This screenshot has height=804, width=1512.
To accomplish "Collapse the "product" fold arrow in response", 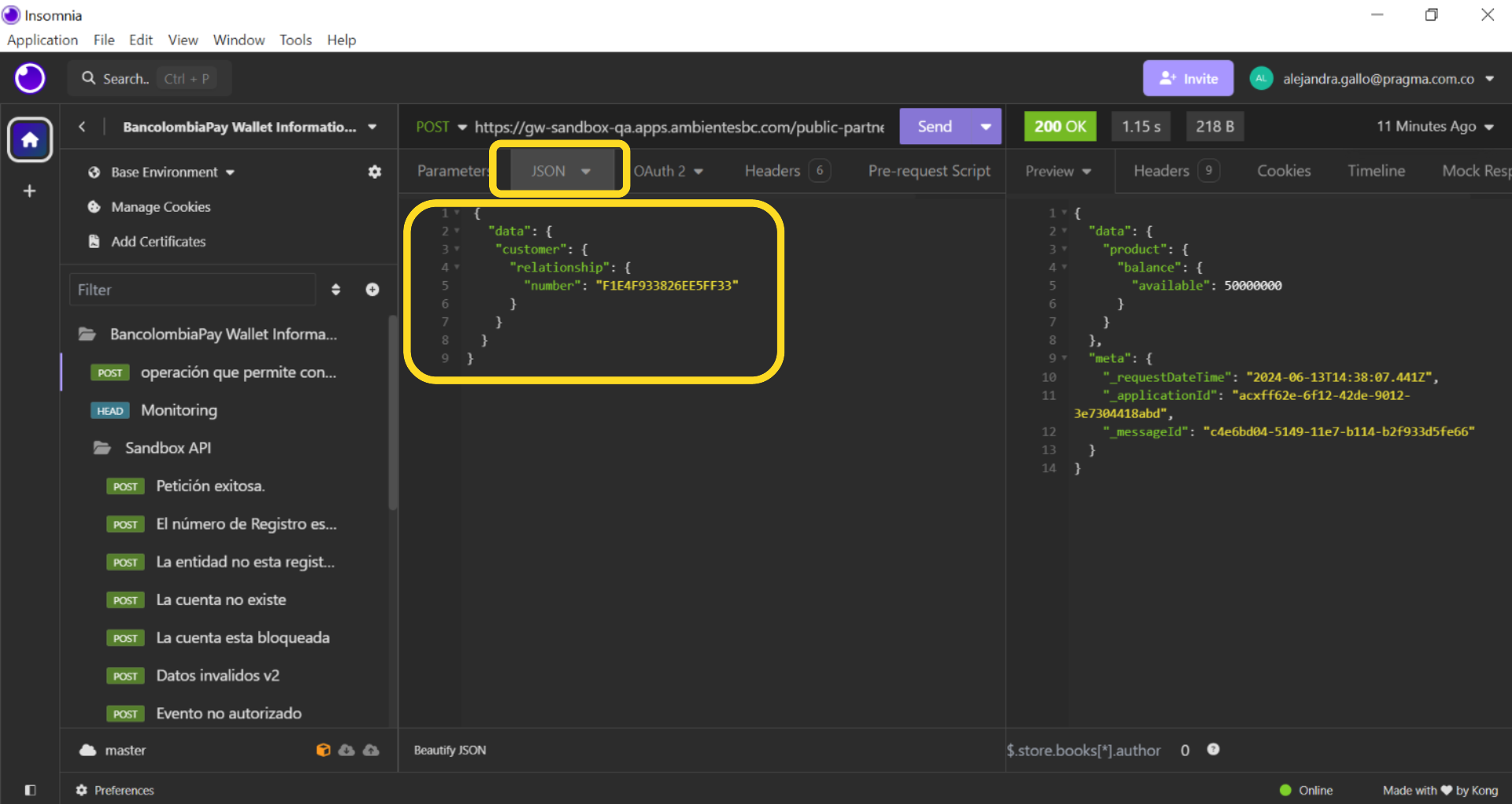I will tap(1065, 250).
